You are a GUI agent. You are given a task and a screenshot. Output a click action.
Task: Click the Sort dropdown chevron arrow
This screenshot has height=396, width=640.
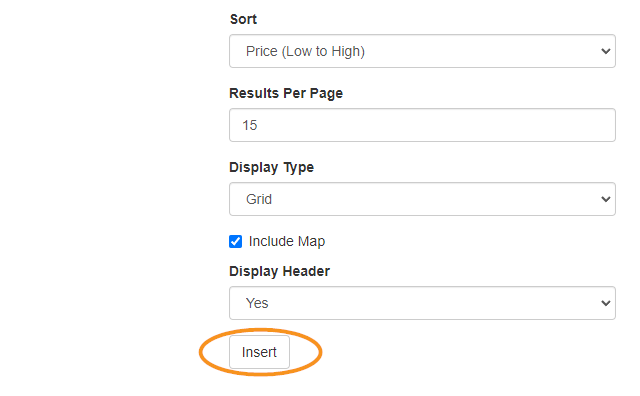[606, 51]
